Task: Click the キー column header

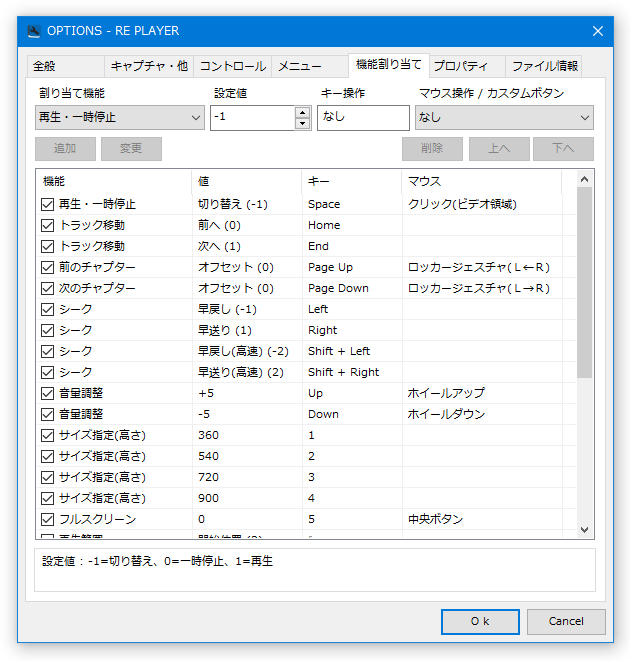Action: [x=352, y=182]
